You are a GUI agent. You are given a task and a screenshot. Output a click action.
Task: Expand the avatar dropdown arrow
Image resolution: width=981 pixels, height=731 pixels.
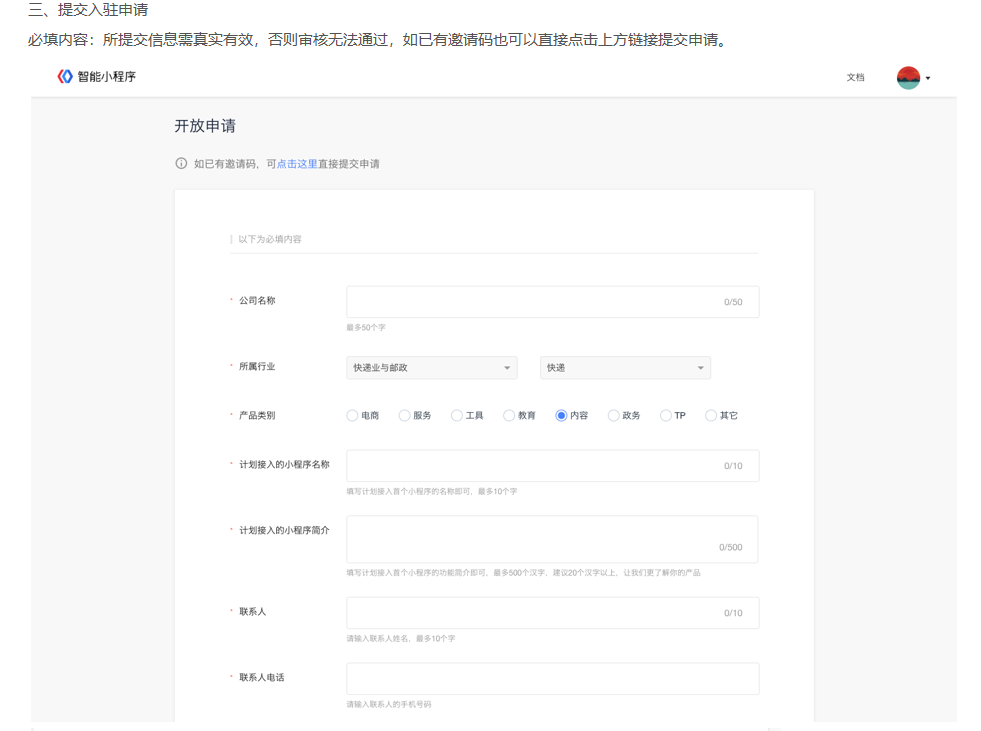pos(928,79)
